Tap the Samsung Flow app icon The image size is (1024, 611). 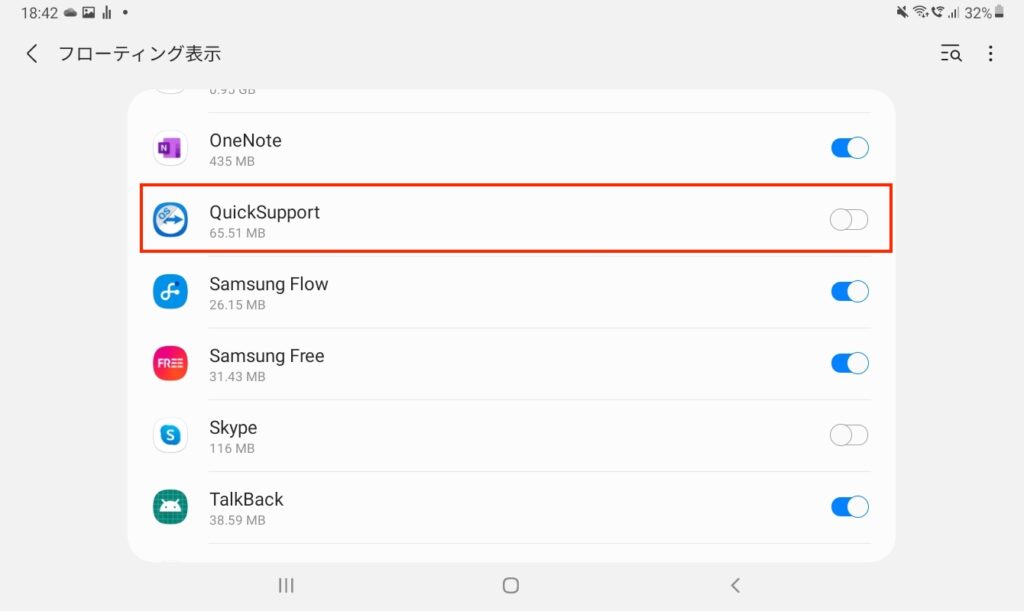pyautogui.click(x=170, y=292)
